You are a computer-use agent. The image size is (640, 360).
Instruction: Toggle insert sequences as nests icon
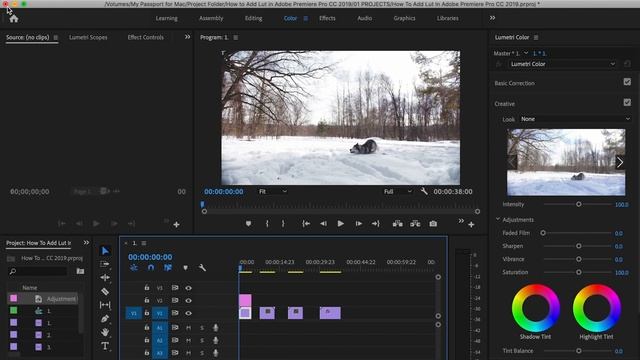(134, 268)
